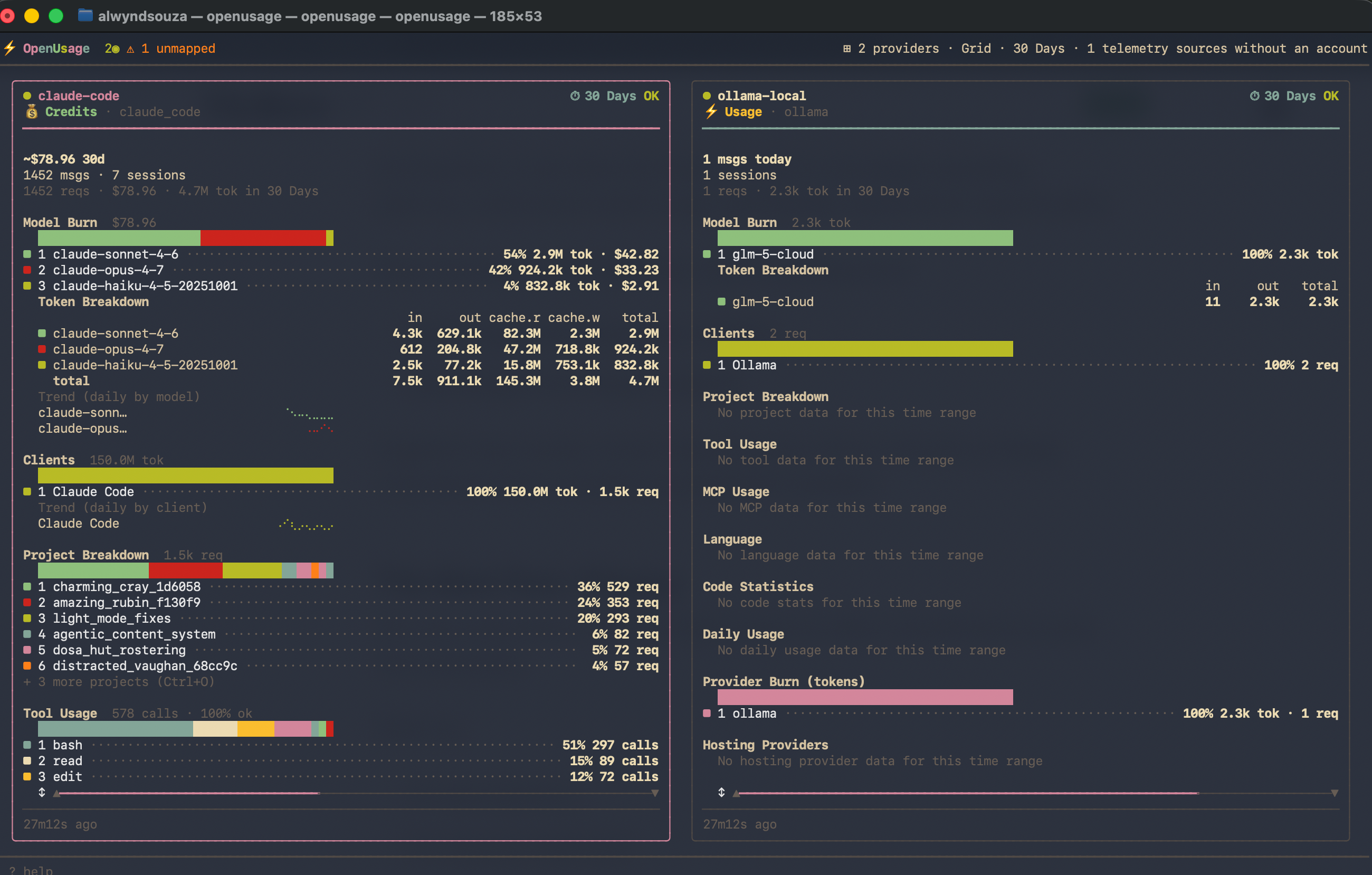Click the yellow marker beside light_mode_fixes
This screenshot has width=1372, height=875.
[27, 618]
